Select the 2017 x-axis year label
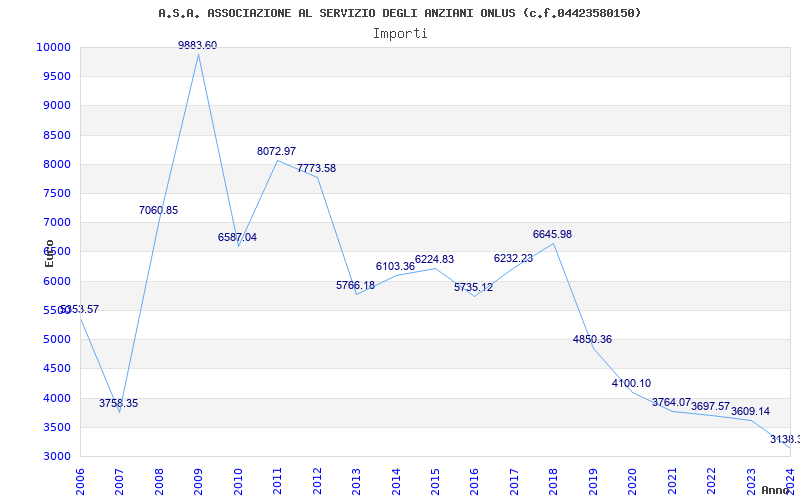Viewport: 800px width, 500px height. tap(514, 481)
